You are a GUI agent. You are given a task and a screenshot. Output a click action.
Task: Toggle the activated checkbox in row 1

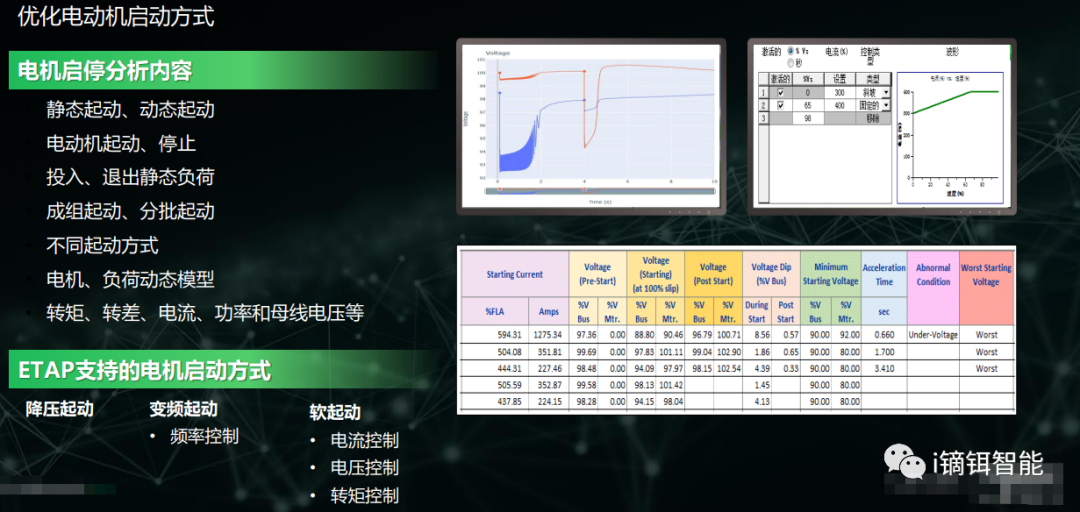click(781, 92)
